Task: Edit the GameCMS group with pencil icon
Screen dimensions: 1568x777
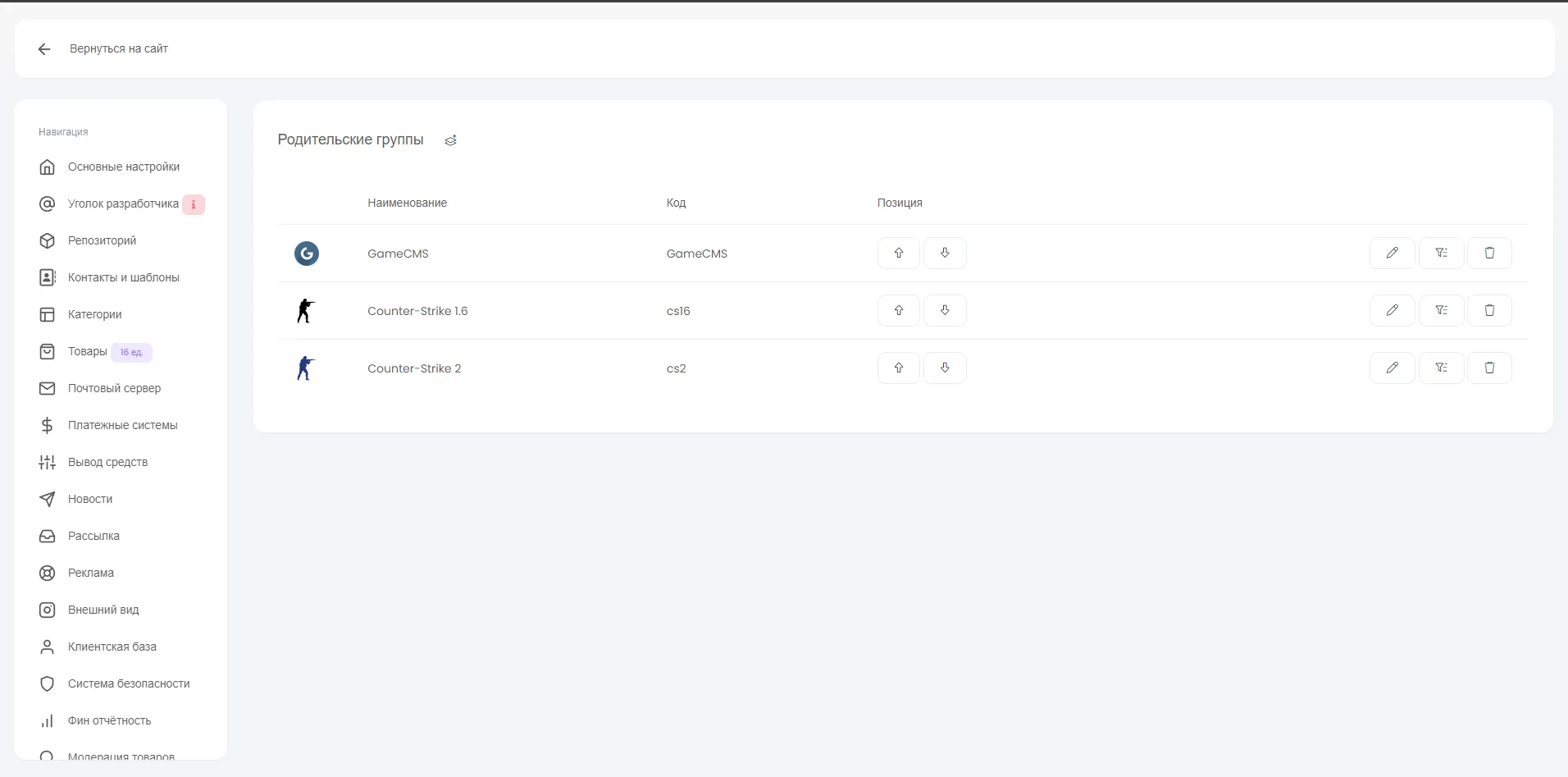Action: [1392, 253]
